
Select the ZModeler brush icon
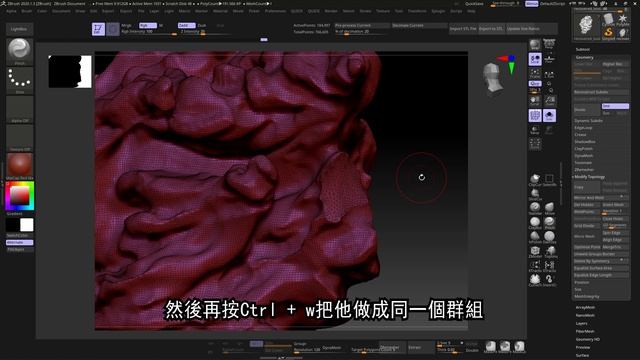click(x=535, y=251)
